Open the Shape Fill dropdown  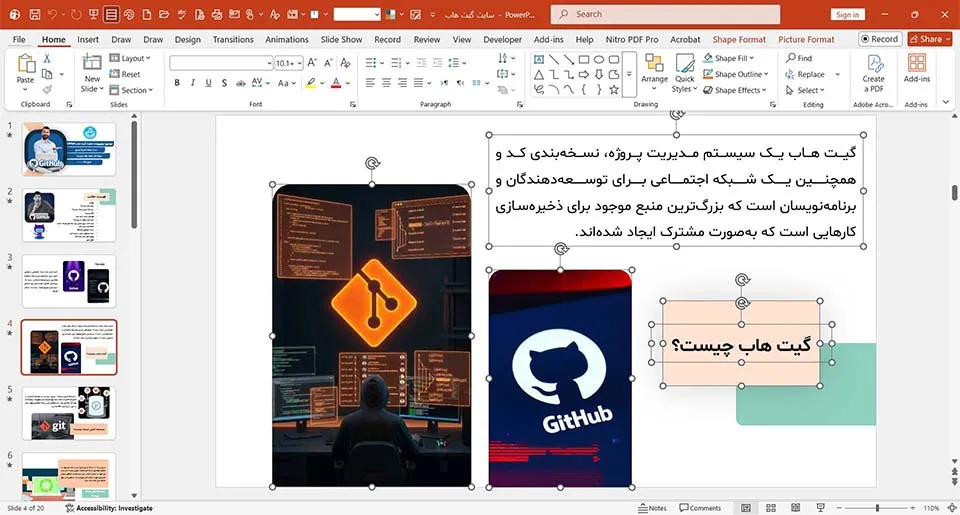coord(729,58)
